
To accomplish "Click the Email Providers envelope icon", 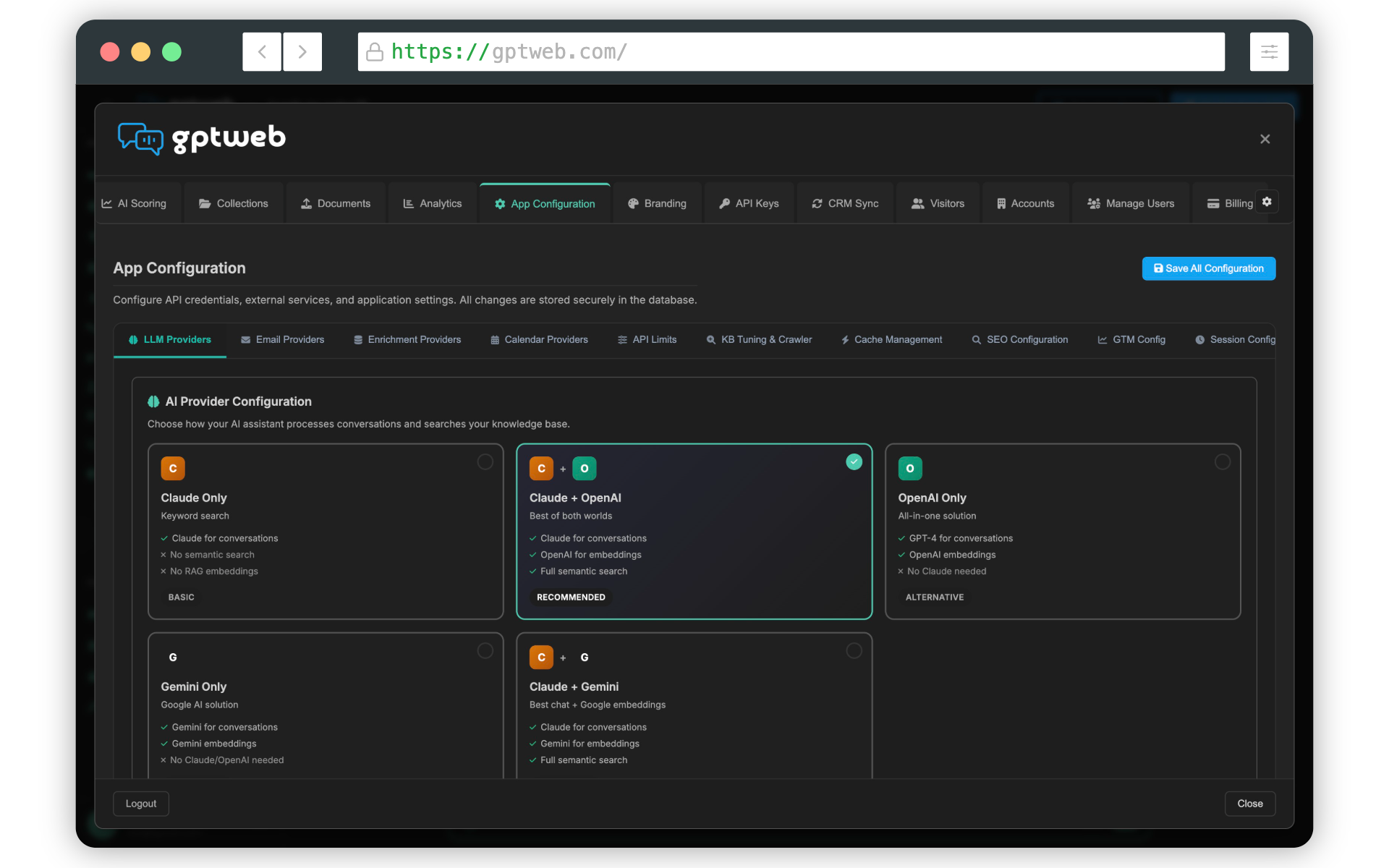I will (x=246, y=340).
